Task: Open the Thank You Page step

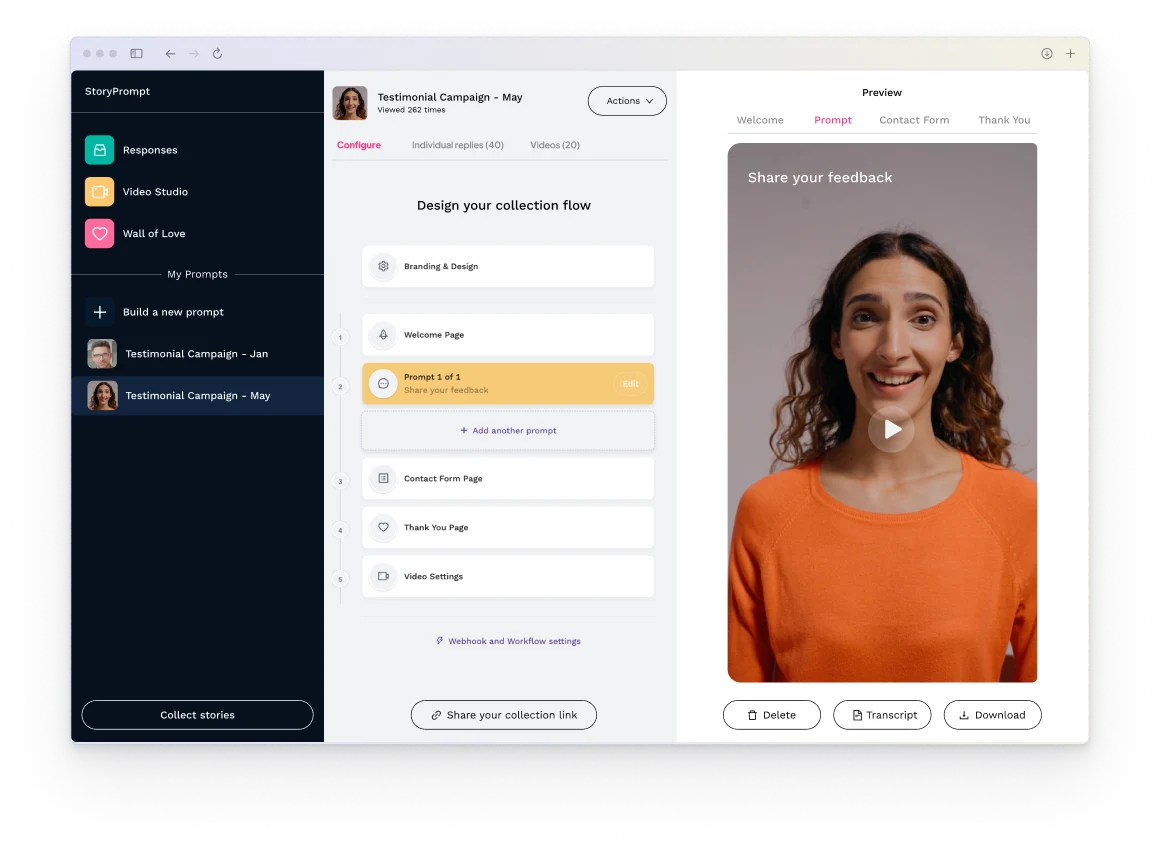Action: [508, 527]
